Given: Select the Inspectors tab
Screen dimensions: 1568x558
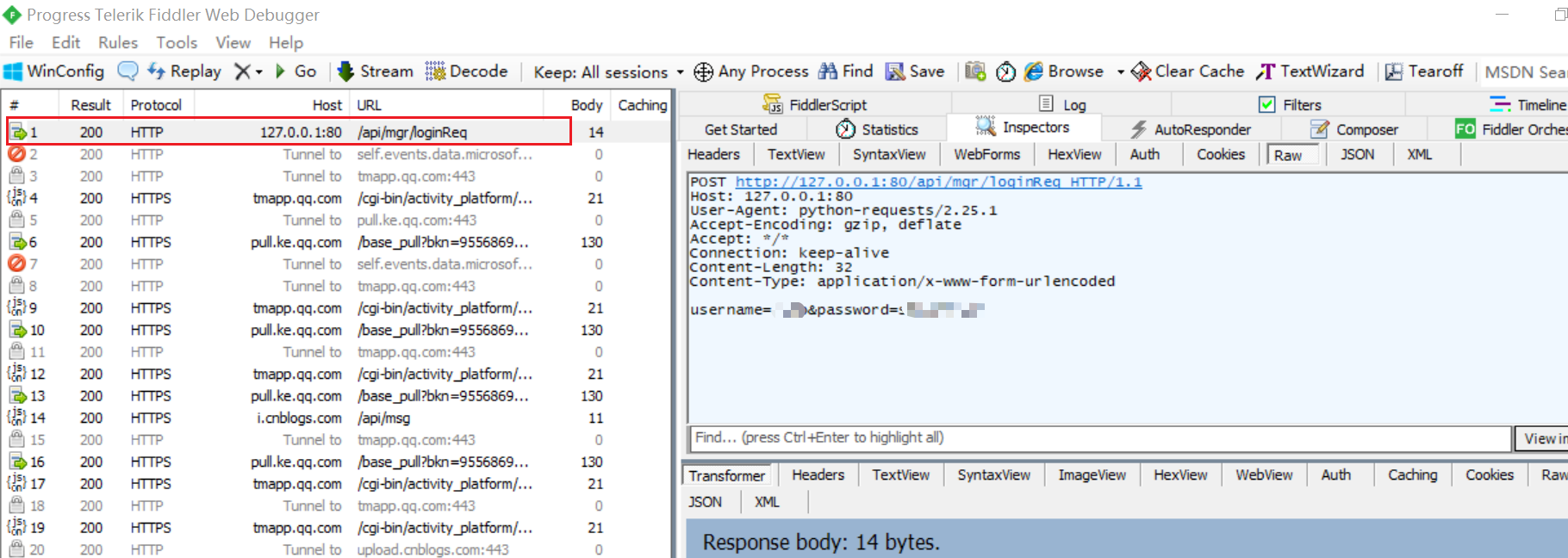Looking at the screenshot, I should coord(1024,127).
